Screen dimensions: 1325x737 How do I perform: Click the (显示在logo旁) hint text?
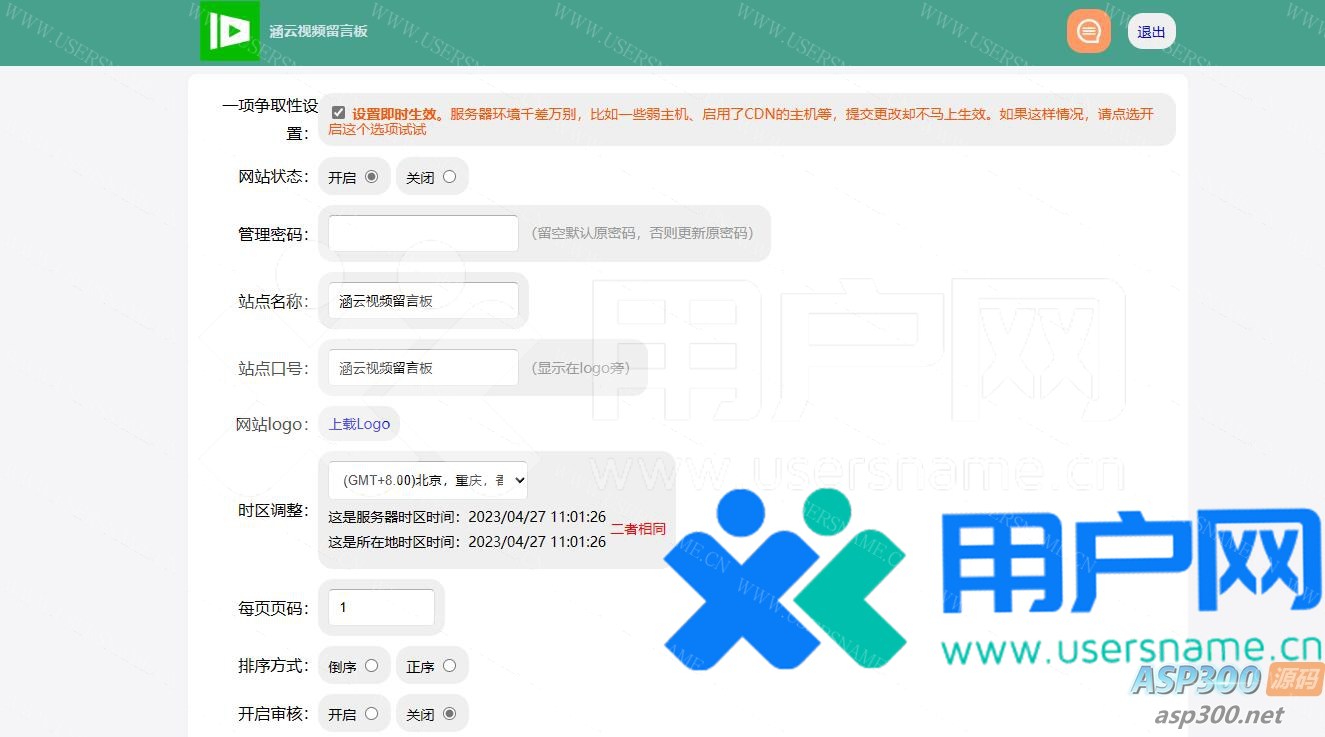click(581, 368)
